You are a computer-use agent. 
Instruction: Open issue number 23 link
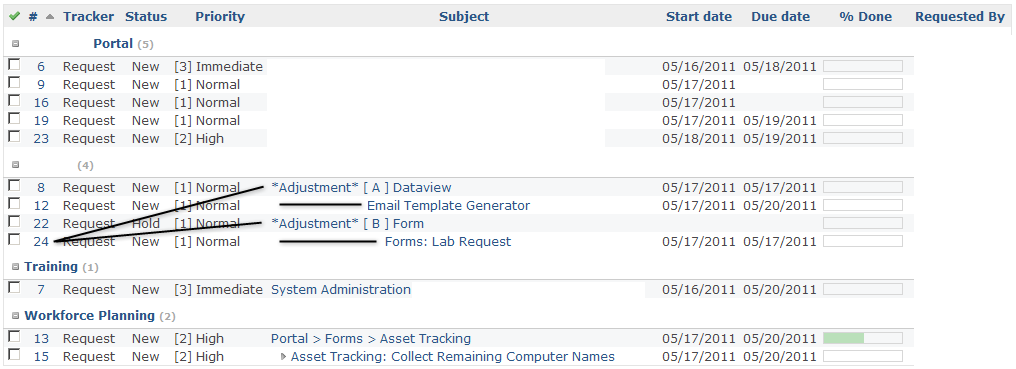click(41, 139)
